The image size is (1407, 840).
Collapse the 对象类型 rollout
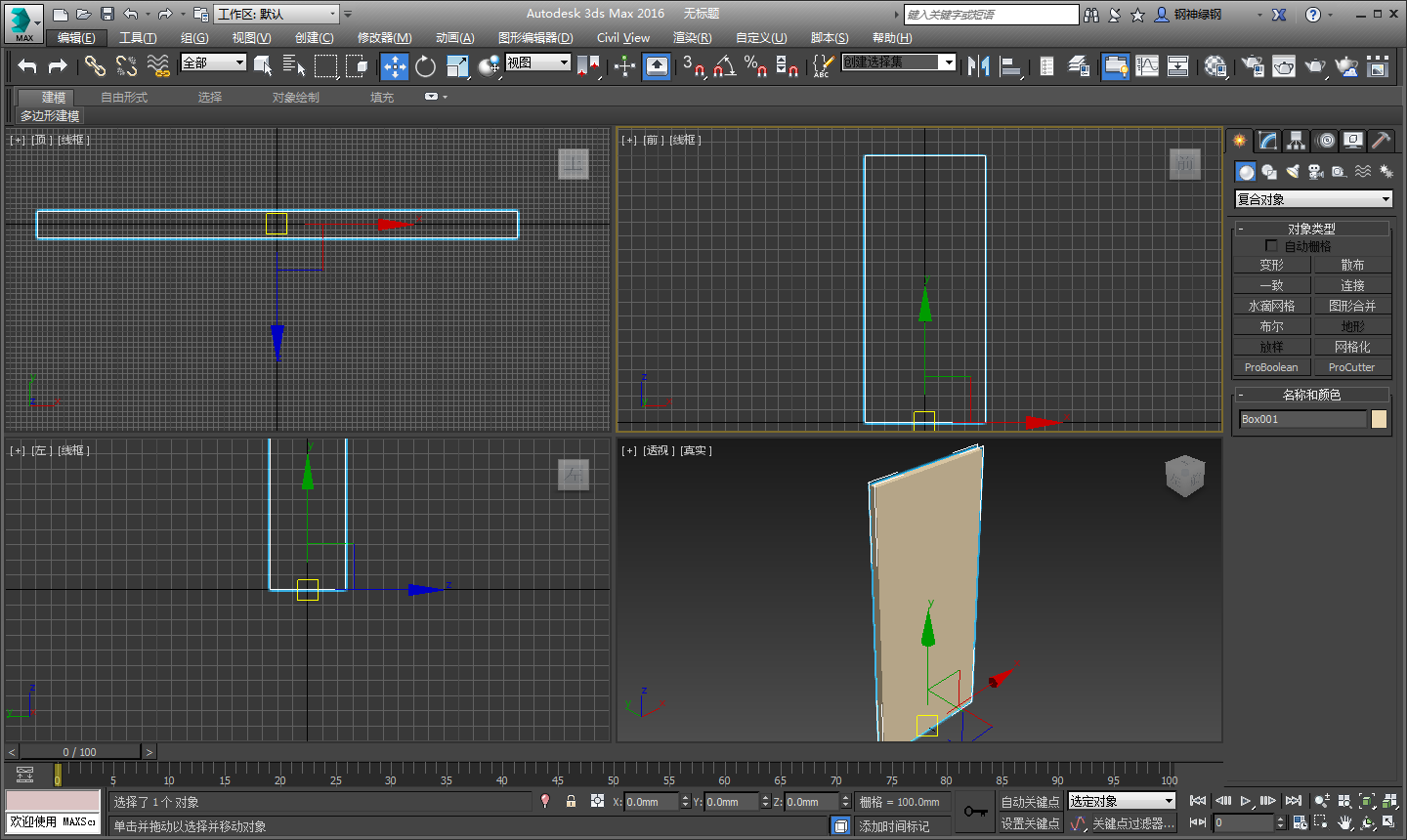point(1311,229)
